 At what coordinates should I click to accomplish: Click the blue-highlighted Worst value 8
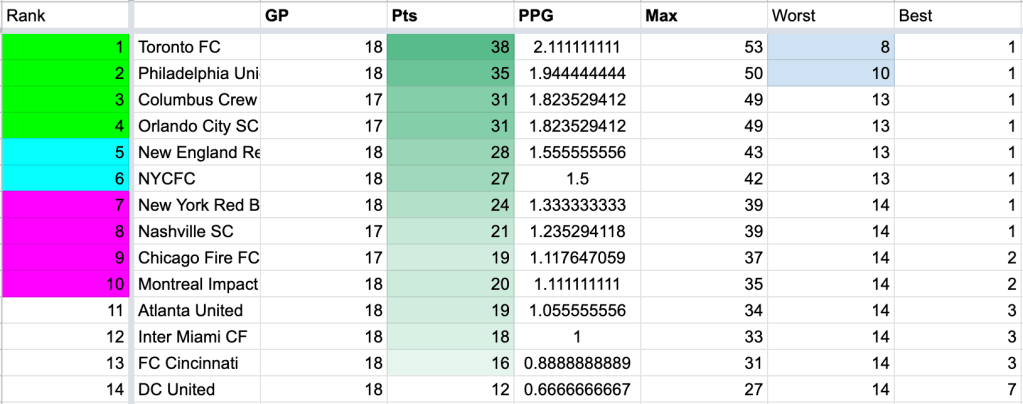click(831, 47)
